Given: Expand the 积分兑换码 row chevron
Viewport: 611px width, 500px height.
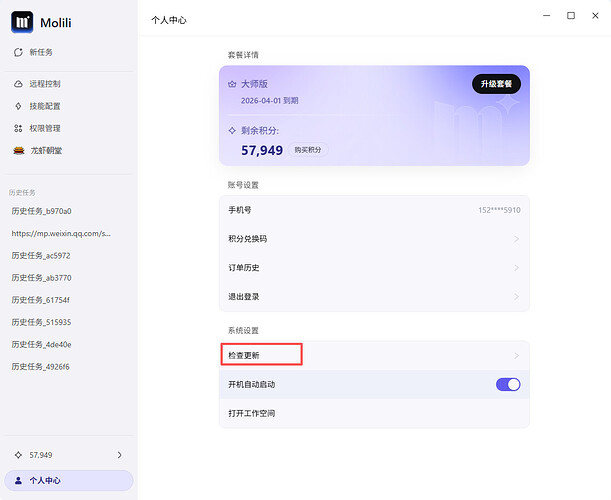Looking at the screenshot, I should coord(516,239).
